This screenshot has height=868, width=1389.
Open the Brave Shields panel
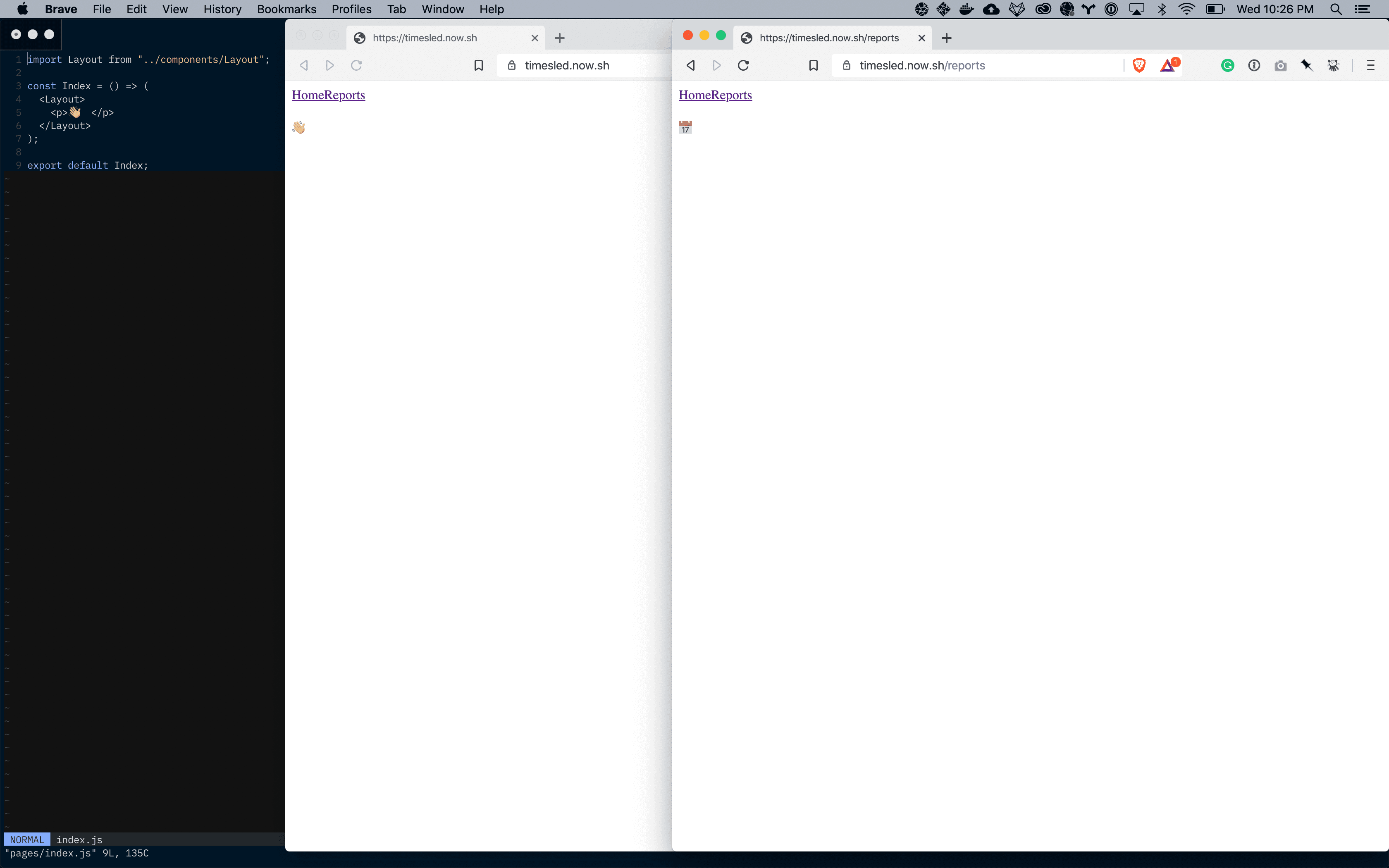point(1139,65)
